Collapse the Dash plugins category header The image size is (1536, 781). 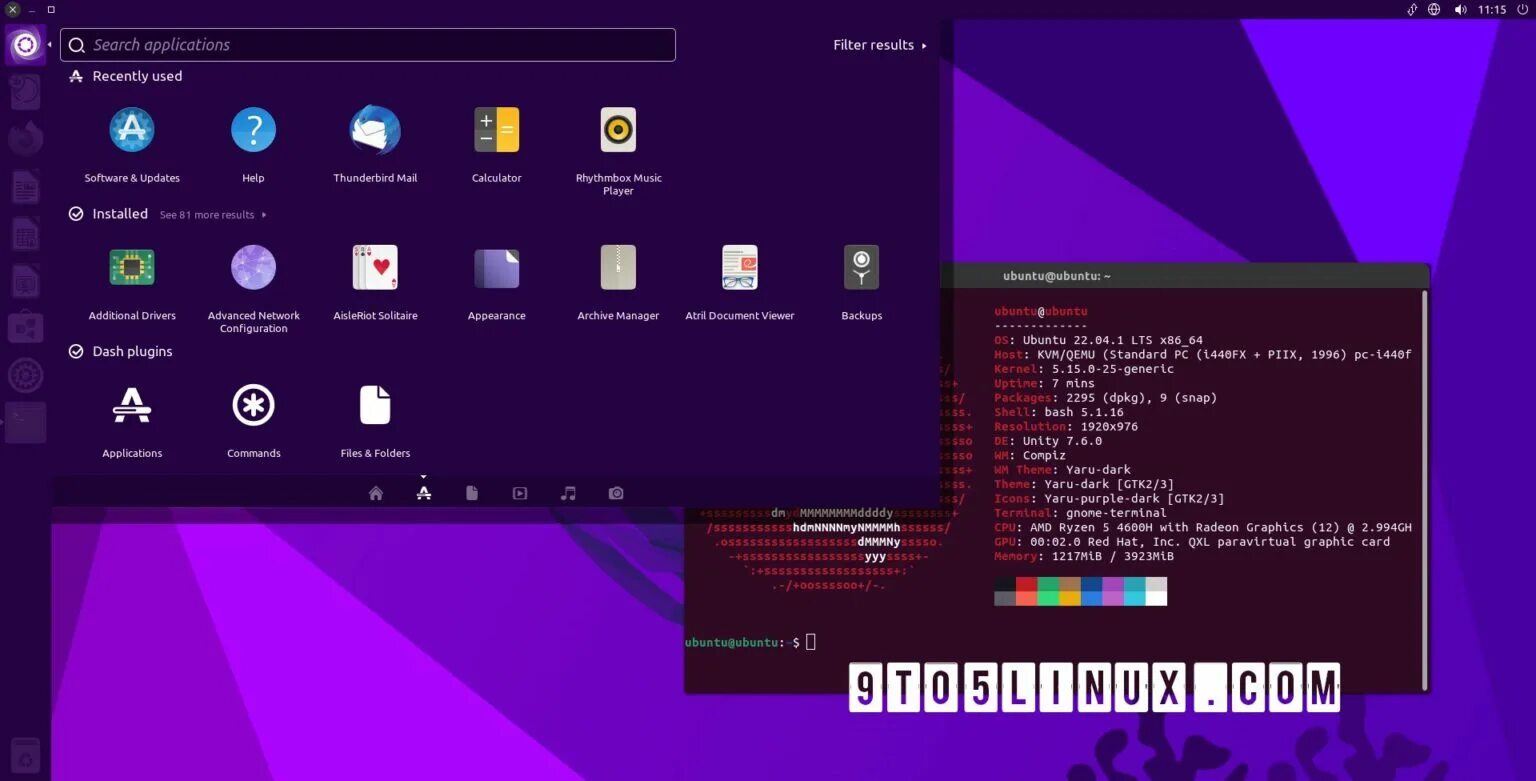coord(120,352)
